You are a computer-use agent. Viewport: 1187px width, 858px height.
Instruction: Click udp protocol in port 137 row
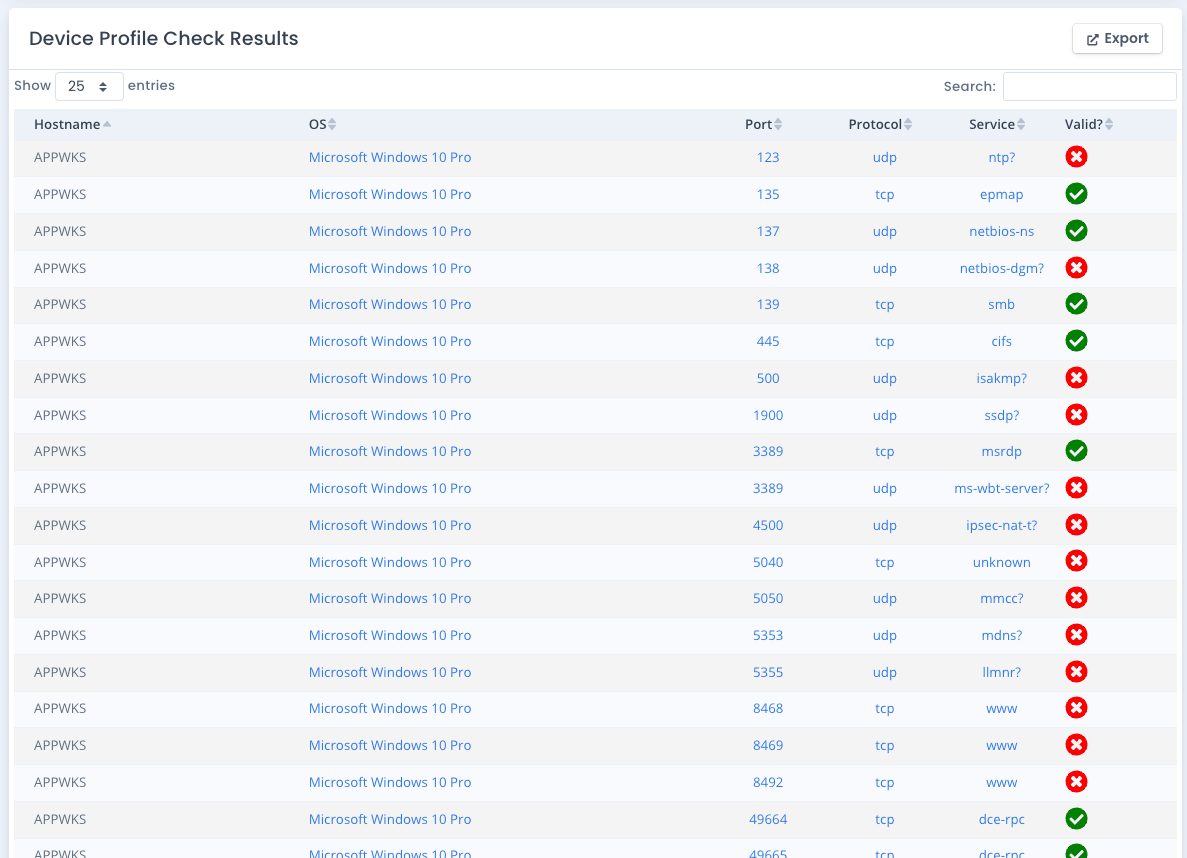(884, 232)
